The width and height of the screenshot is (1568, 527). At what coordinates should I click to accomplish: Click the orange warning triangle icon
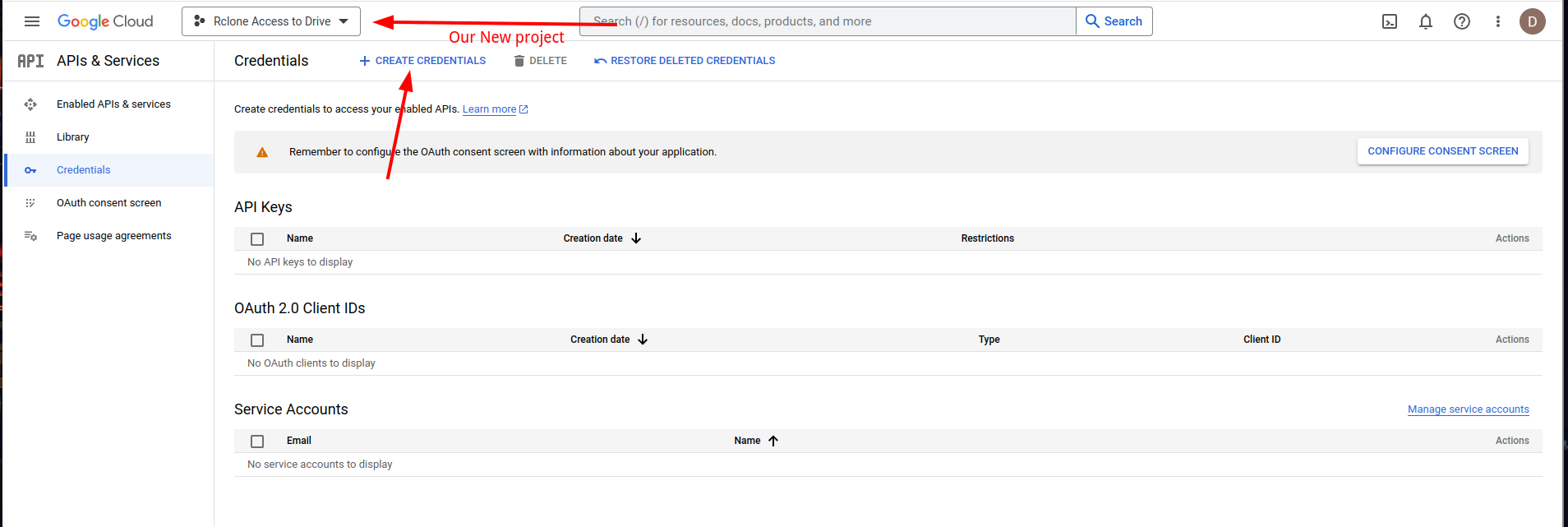click(x=262, y=152)
